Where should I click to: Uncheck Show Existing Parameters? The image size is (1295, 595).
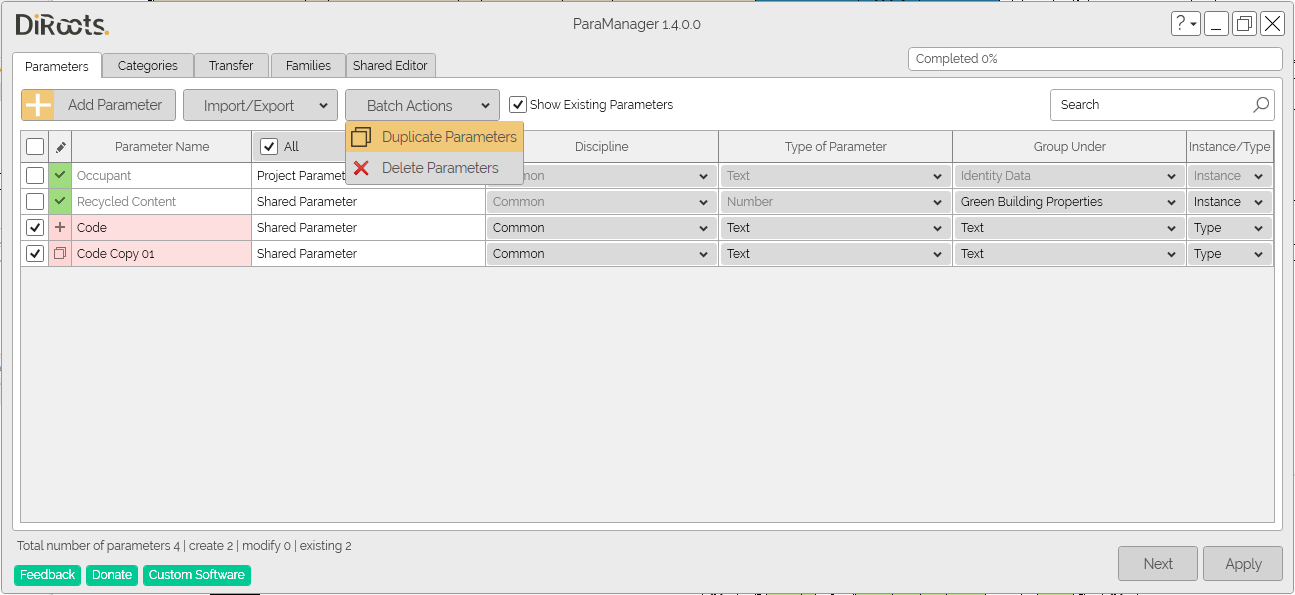(x=517, y=104)
